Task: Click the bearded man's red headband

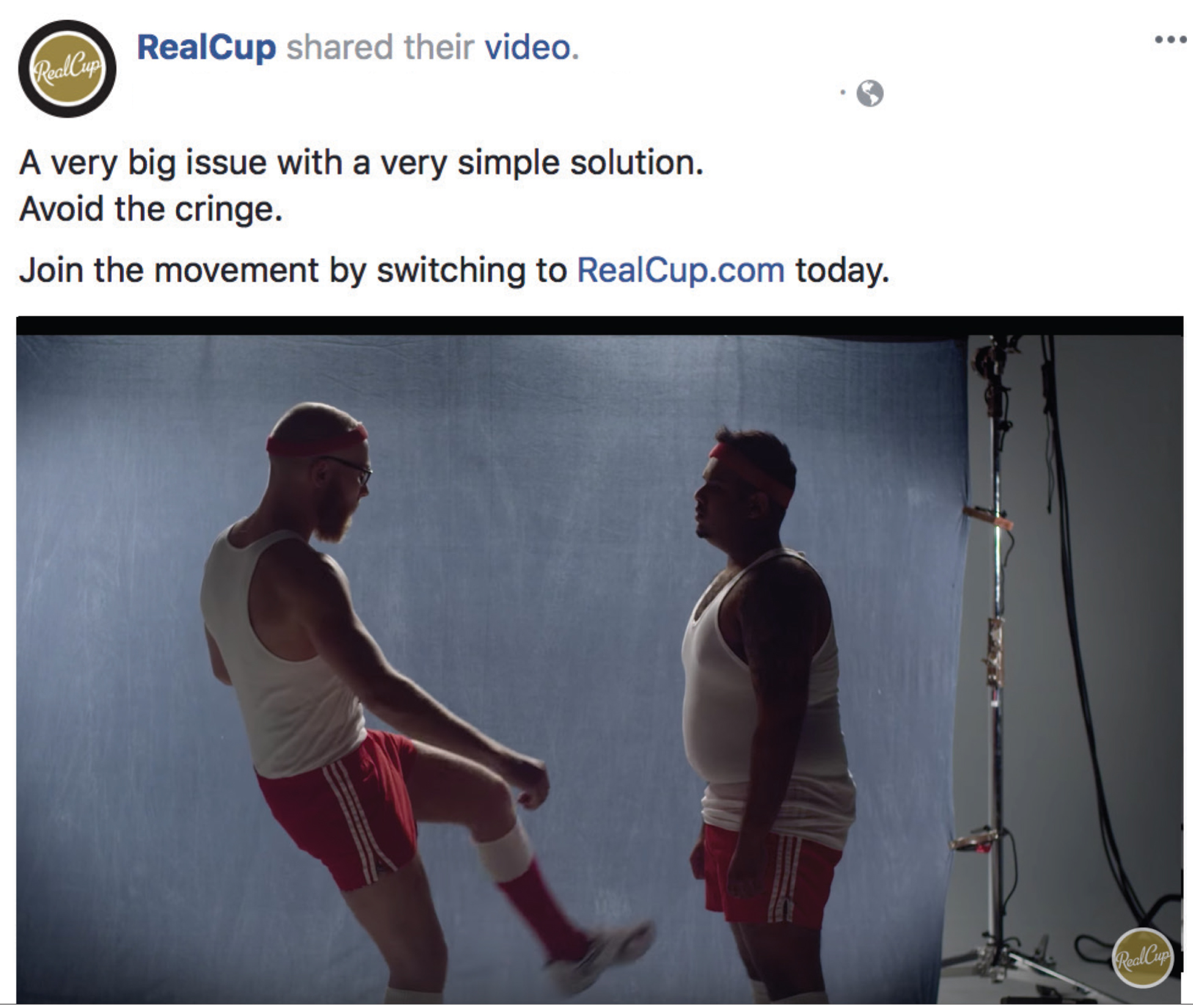Action: (x=316, y=441)
